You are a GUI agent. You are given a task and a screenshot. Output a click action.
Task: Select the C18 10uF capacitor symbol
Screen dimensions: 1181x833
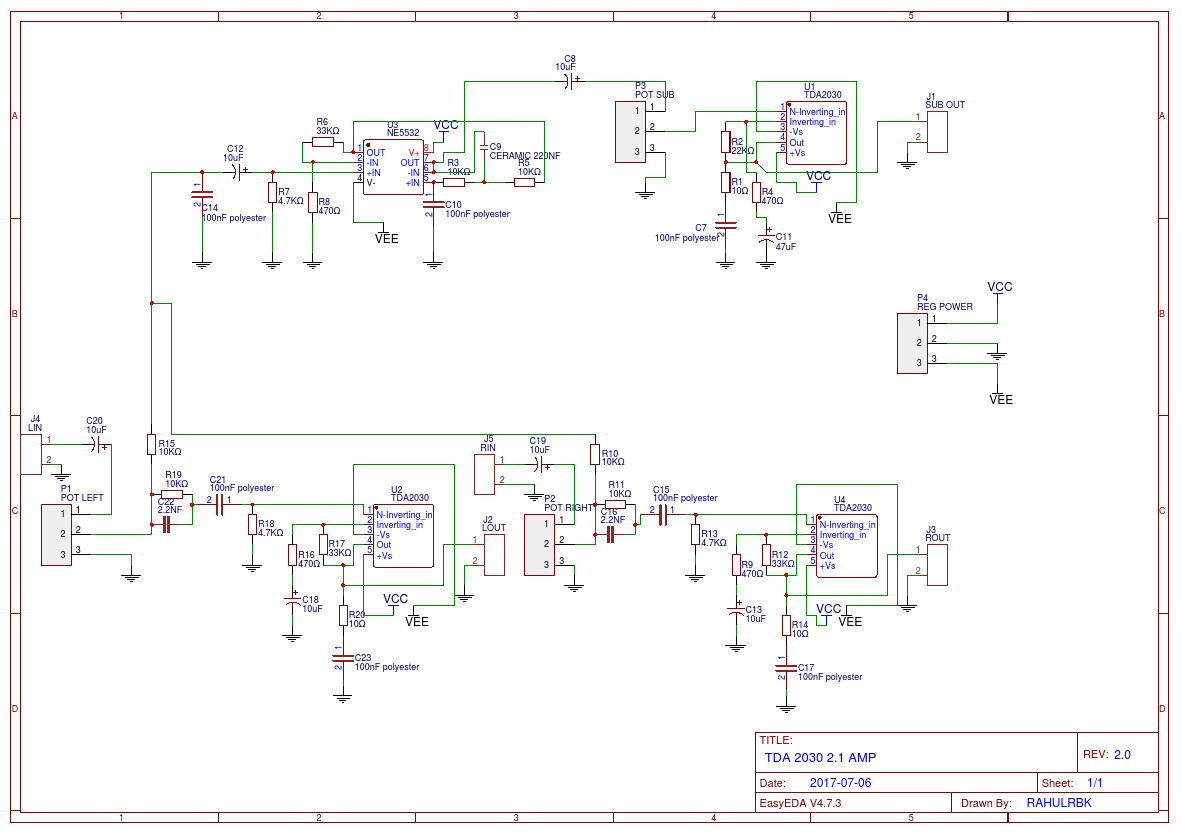point(292,601)
